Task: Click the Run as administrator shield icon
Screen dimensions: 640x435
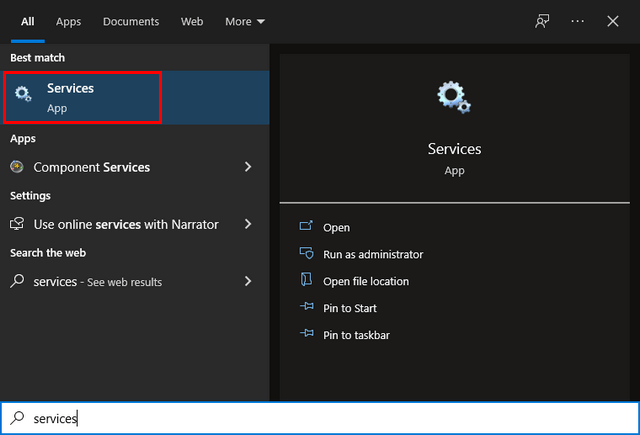Action: coord(307,253)
